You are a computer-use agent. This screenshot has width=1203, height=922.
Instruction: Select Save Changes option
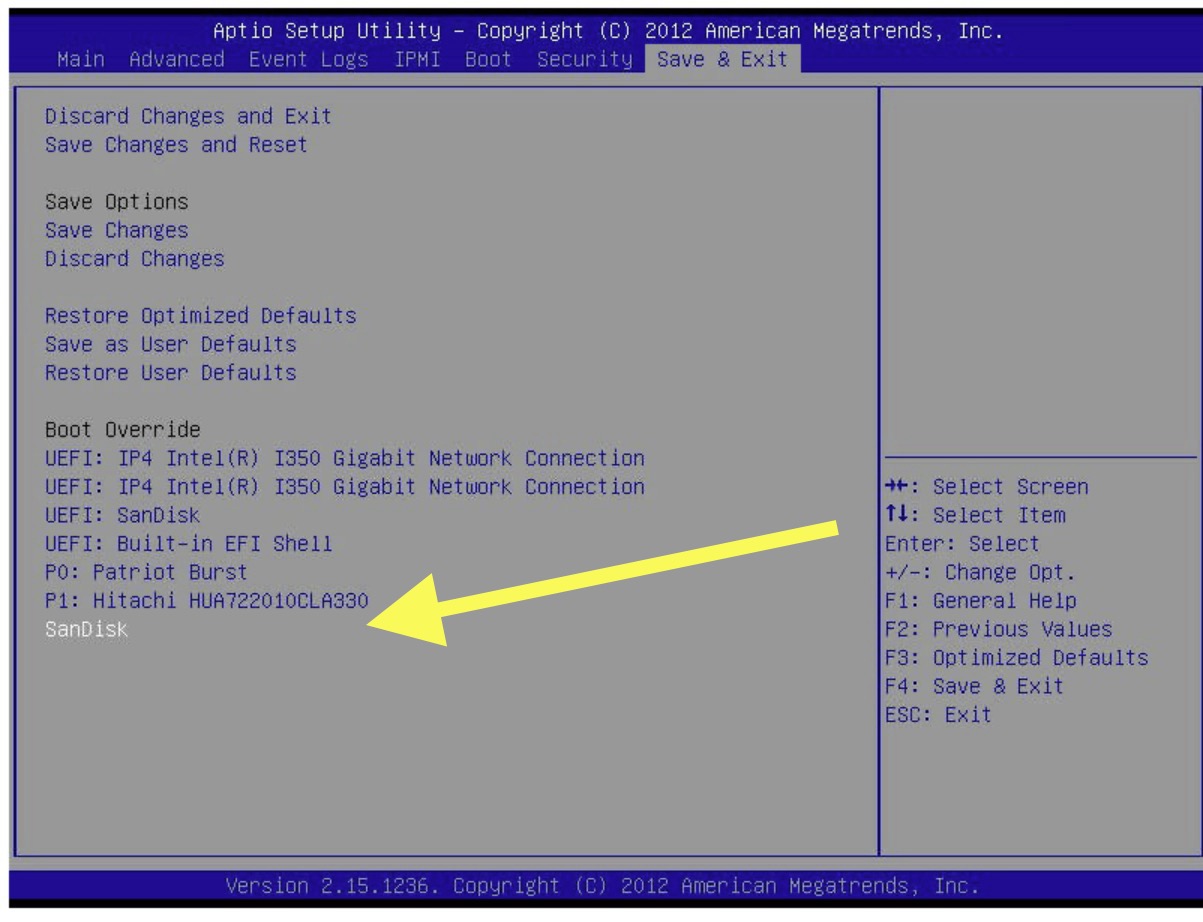(x=116, y=230)
